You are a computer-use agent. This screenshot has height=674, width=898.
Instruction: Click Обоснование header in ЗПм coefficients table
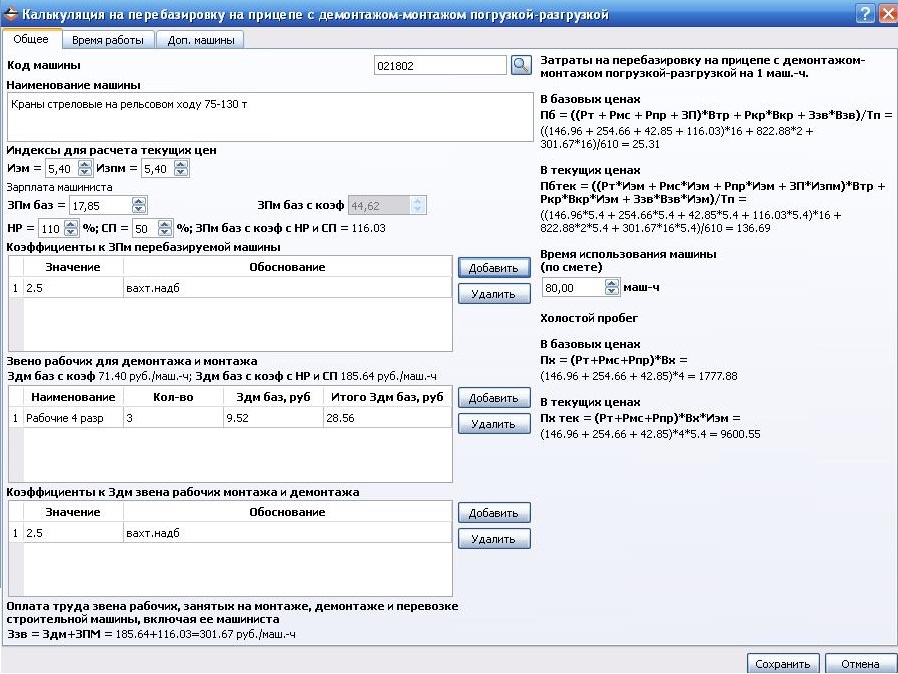click(x=287, y=267)
